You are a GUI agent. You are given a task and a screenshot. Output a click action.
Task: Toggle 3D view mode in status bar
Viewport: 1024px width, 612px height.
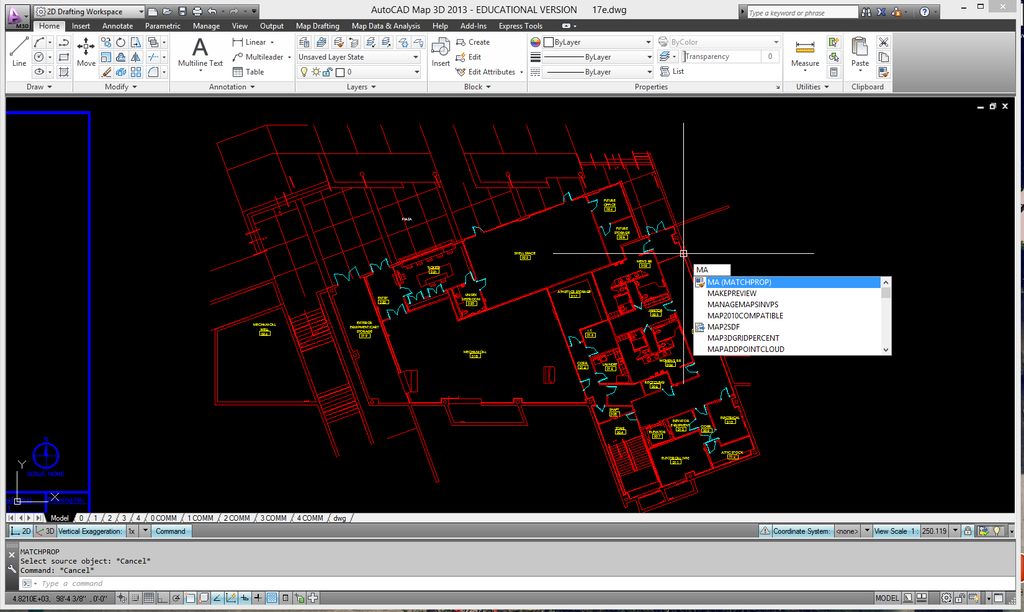(x=45, y=531)
